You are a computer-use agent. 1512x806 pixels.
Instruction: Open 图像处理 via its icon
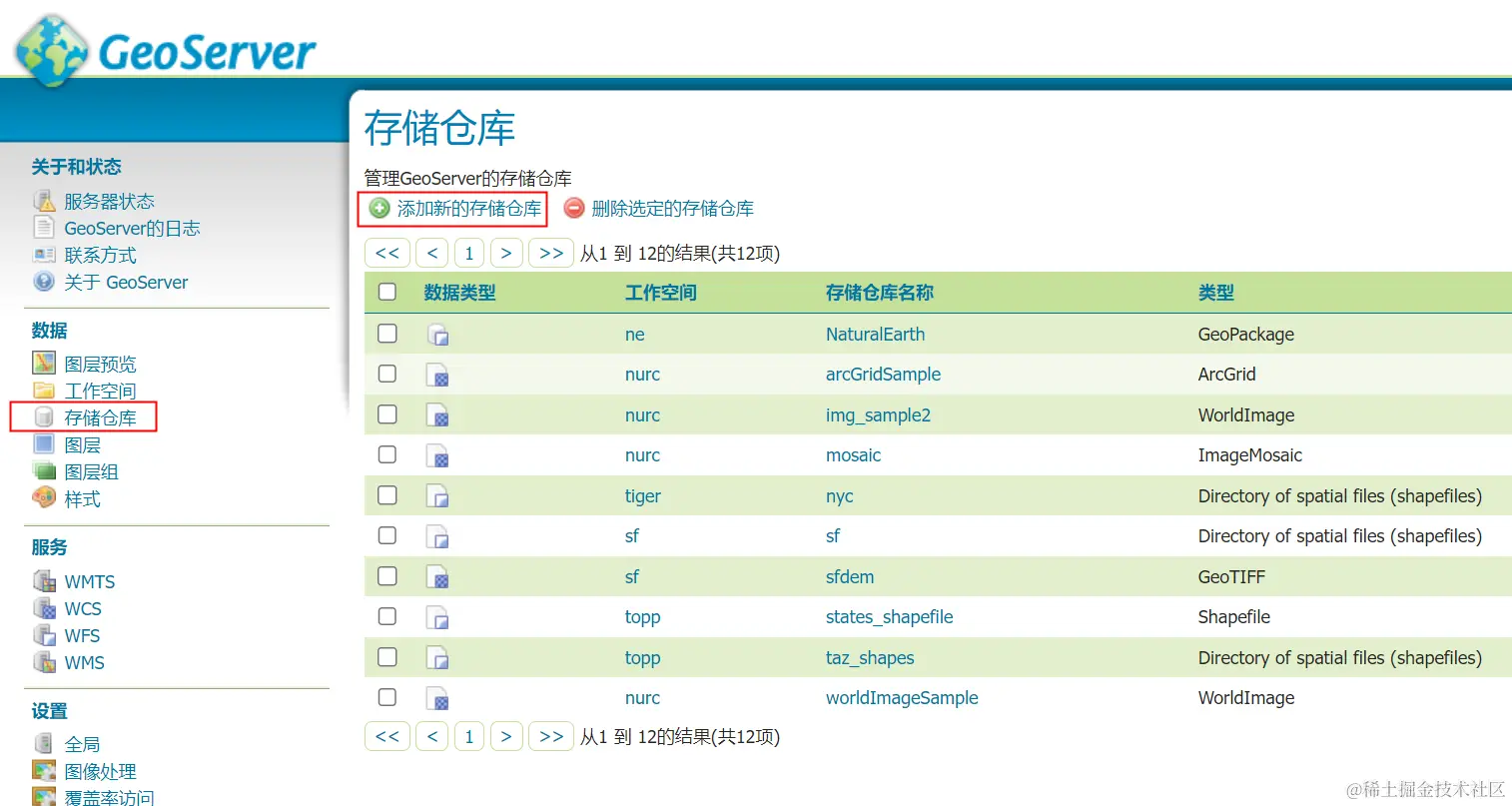pyautogui.click(x=44, y=770)
